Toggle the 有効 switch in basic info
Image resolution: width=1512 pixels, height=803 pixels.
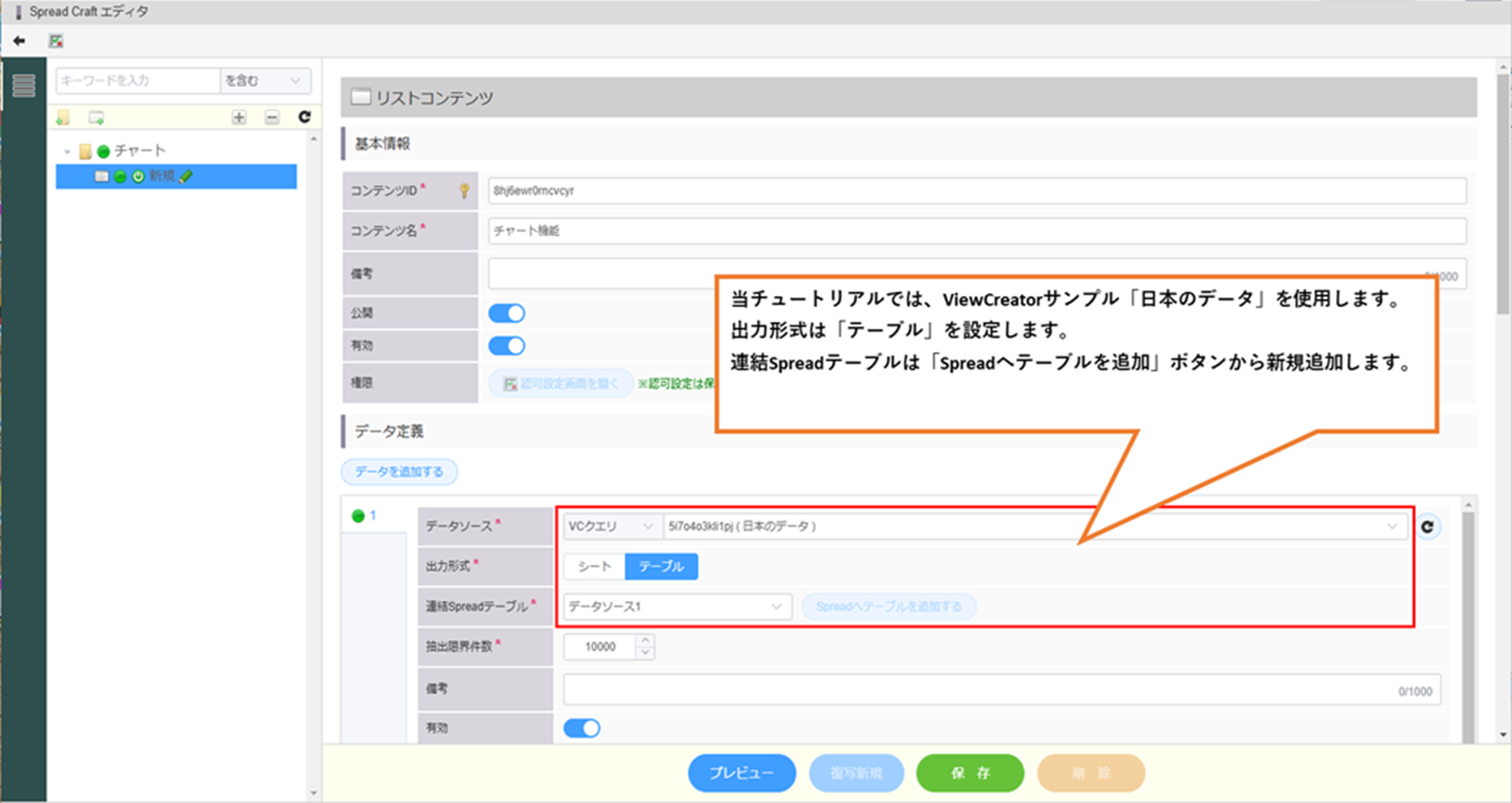(506, 346)
